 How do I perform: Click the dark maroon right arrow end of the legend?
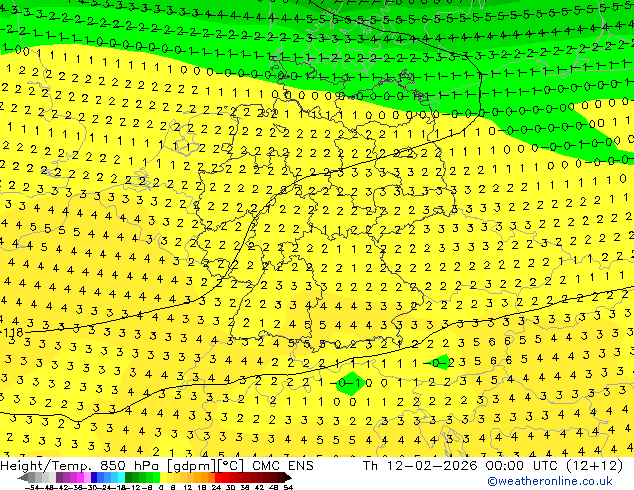[x=288, y=478]
